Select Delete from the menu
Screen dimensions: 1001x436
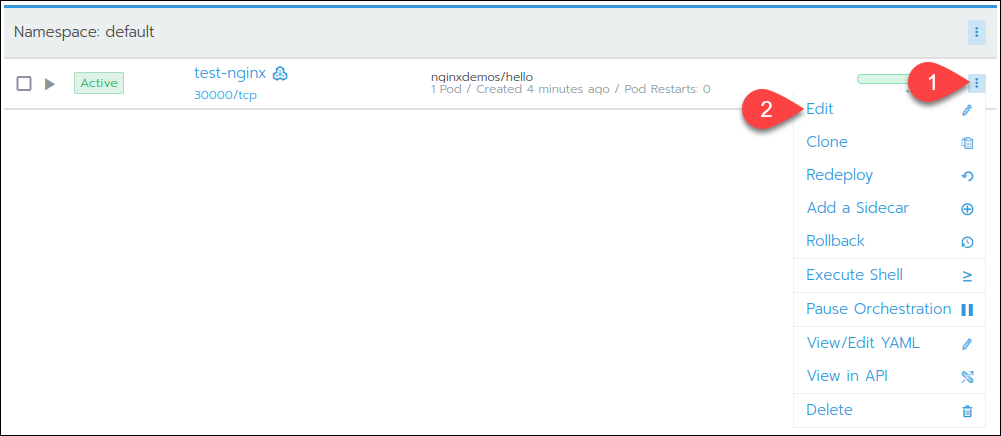(829, 410)
